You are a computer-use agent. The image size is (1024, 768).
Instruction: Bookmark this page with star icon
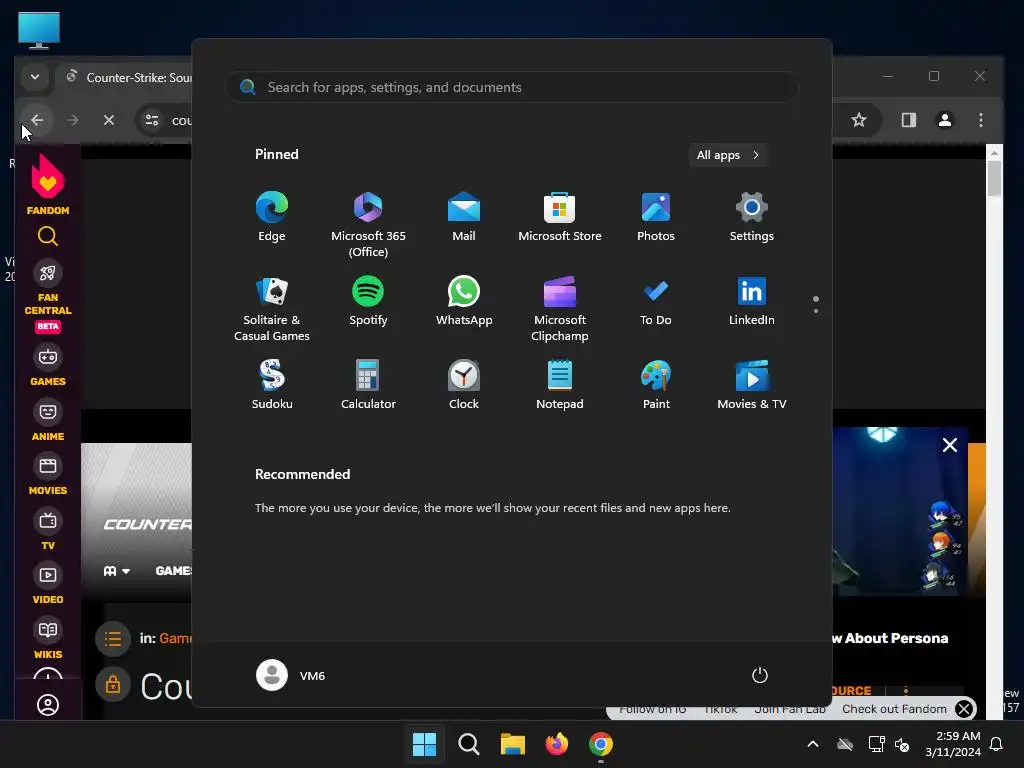pos(859,120)
